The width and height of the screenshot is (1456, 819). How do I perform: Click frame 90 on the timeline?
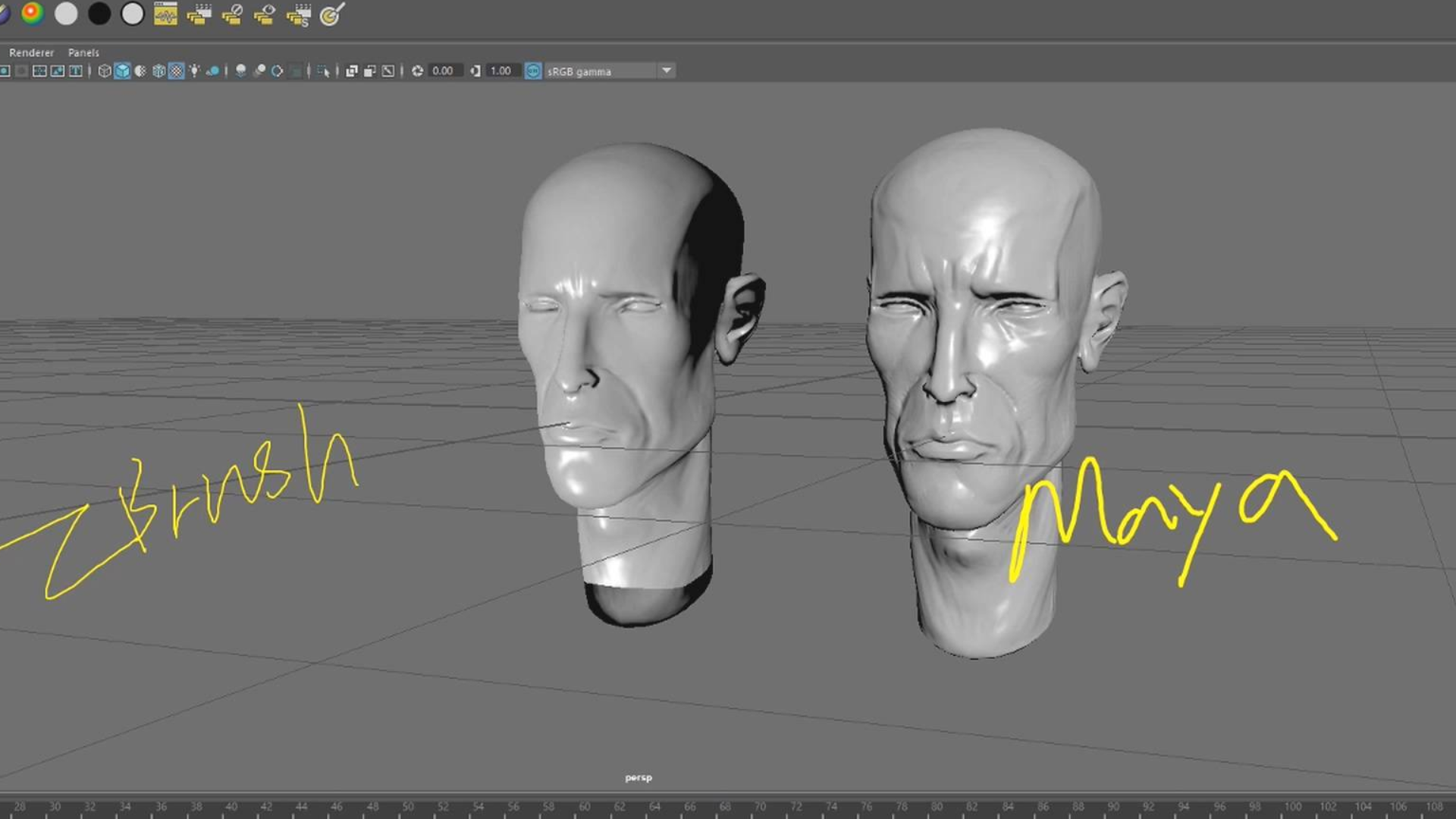1113,806
